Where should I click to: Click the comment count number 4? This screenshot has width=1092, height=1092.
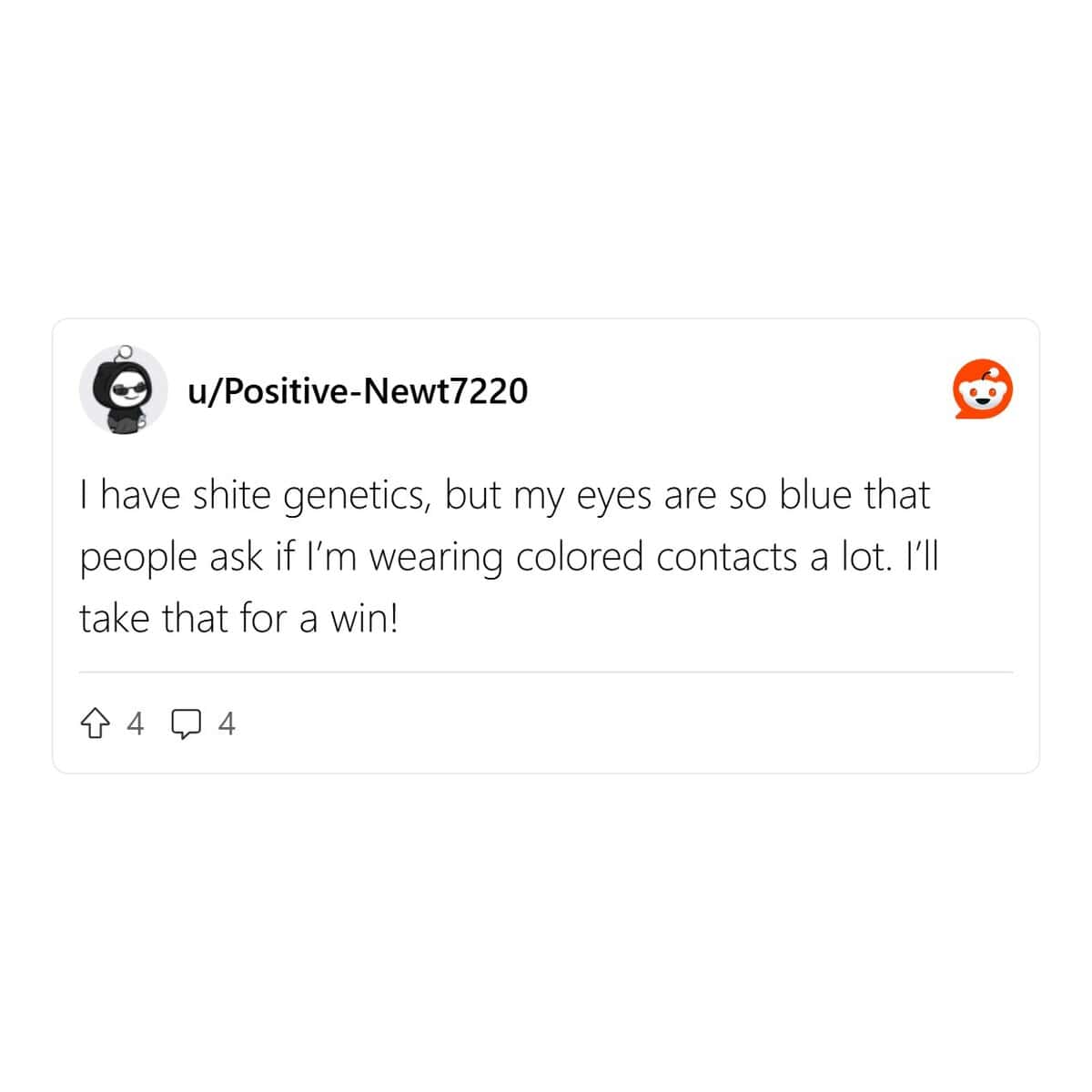tap(227, 724)
